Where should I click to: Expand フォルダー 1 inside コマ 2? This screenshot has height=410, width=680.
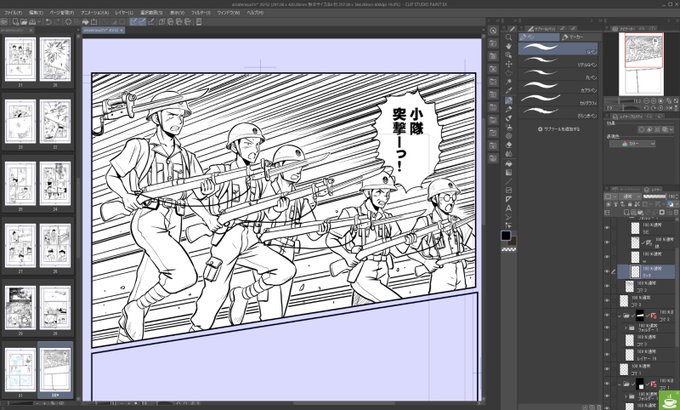[x=624, y=328]
